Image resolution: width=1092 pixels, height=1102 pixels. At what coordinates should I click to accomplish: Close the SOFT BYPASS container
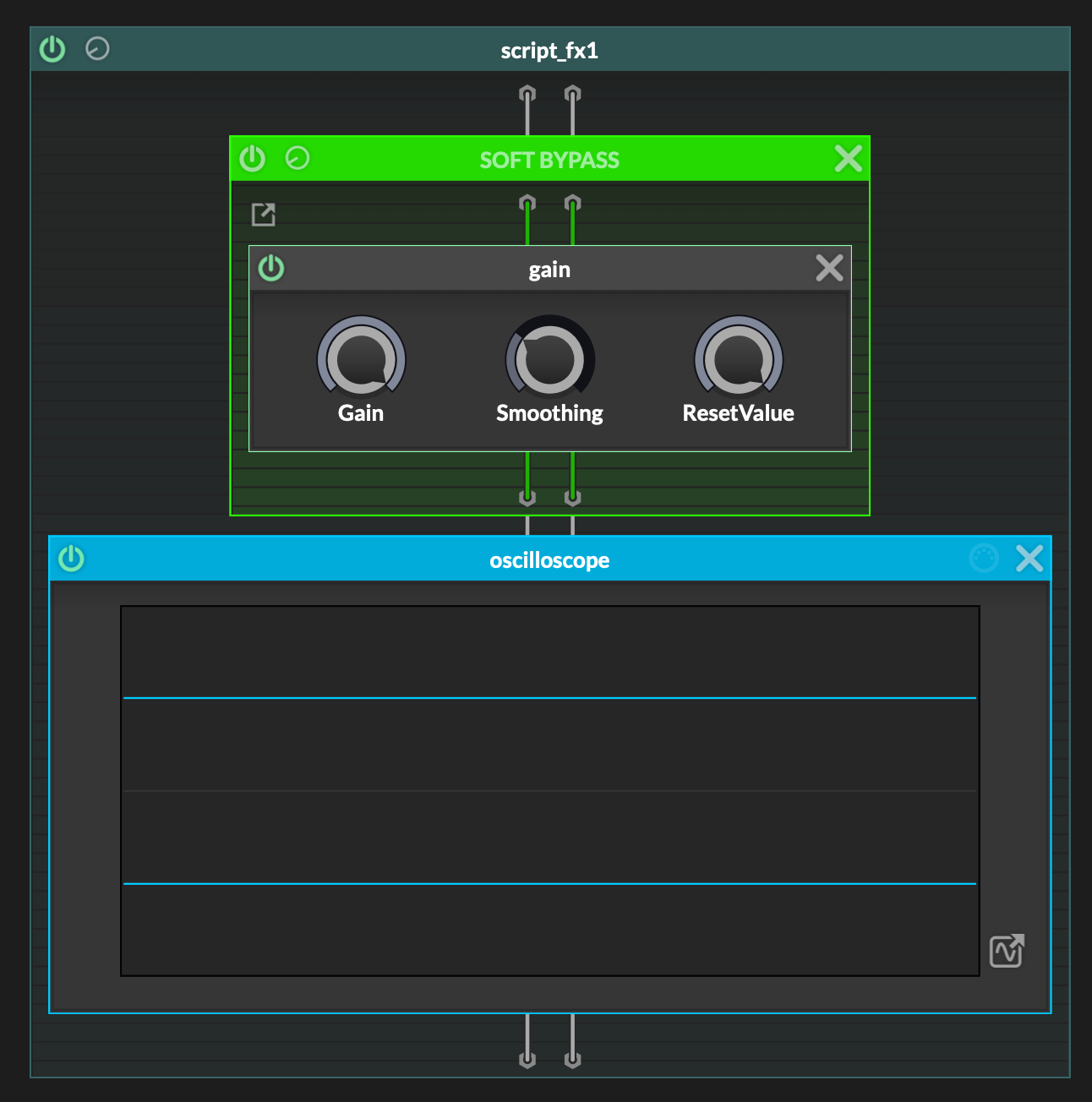click(848, 158)
